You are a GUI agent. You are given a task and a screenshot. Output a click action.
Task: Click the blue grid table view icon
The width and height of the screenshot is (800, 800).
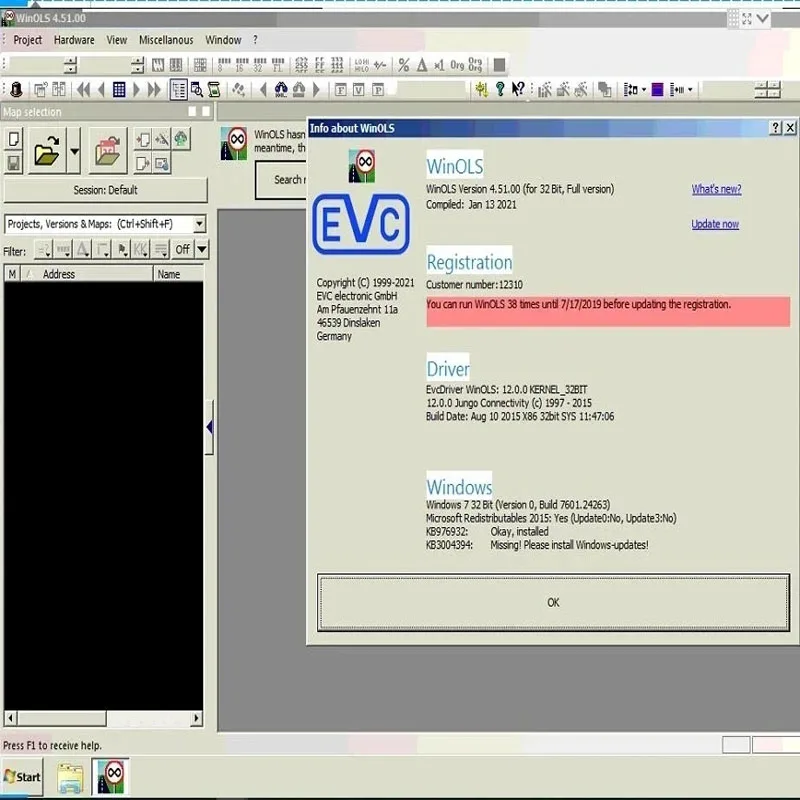click(x=119, y=90)
